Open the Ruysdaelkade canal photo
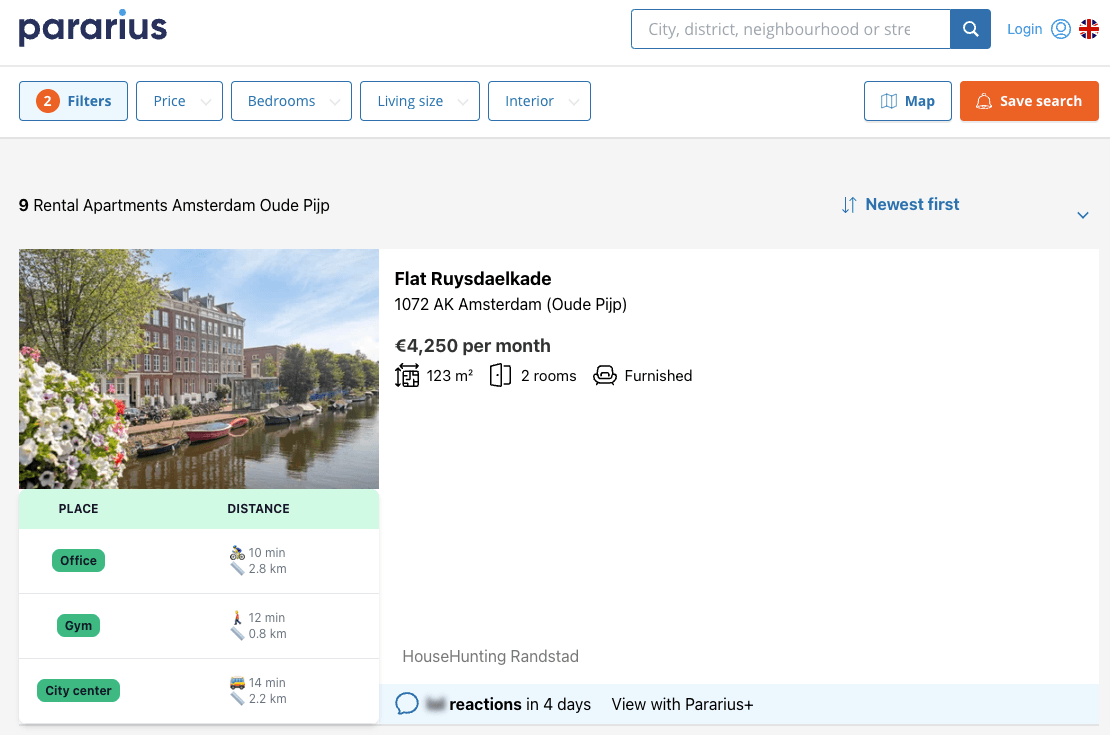 pyautogui.click(x=199, y=369)
